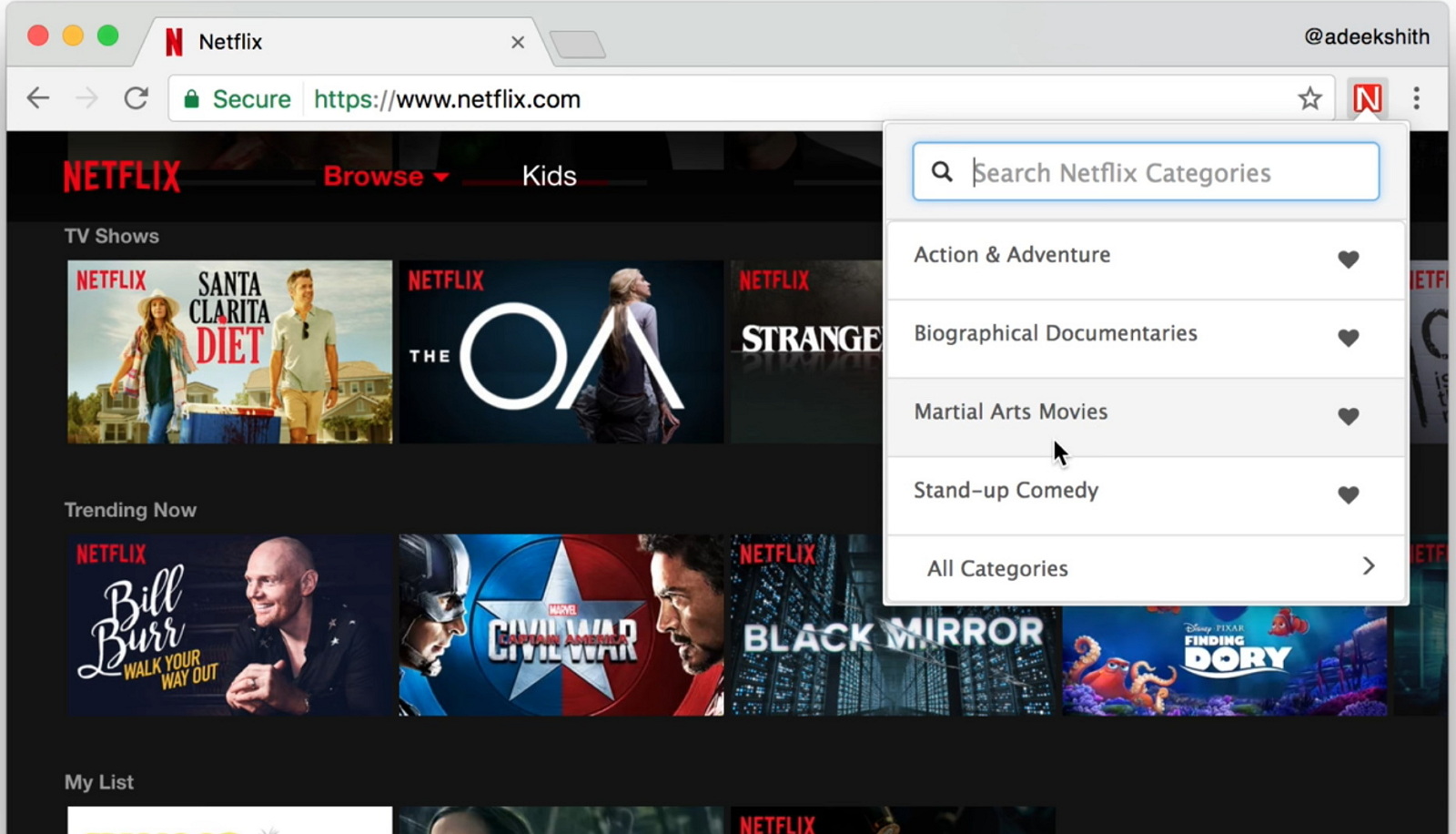
Task: Unfavorite Action & Adventure heart
Action: click(1349, 259)
